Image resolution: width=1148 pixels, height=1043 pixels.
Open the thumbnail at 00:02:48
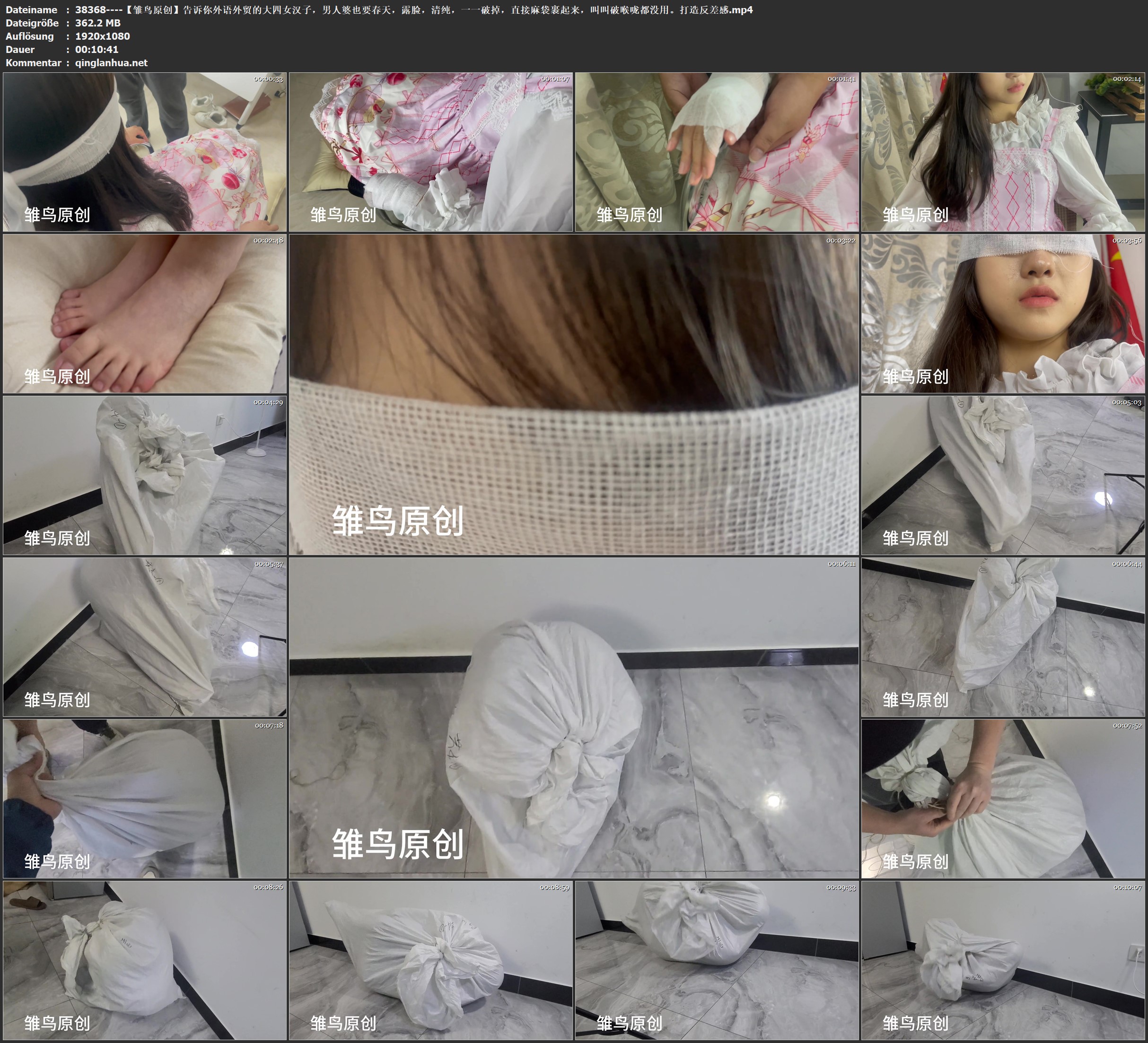(x=145, y=313)
